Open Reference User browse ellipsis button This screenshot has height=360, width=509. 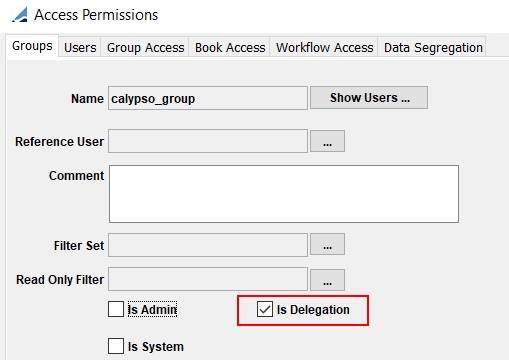(327, 141)
